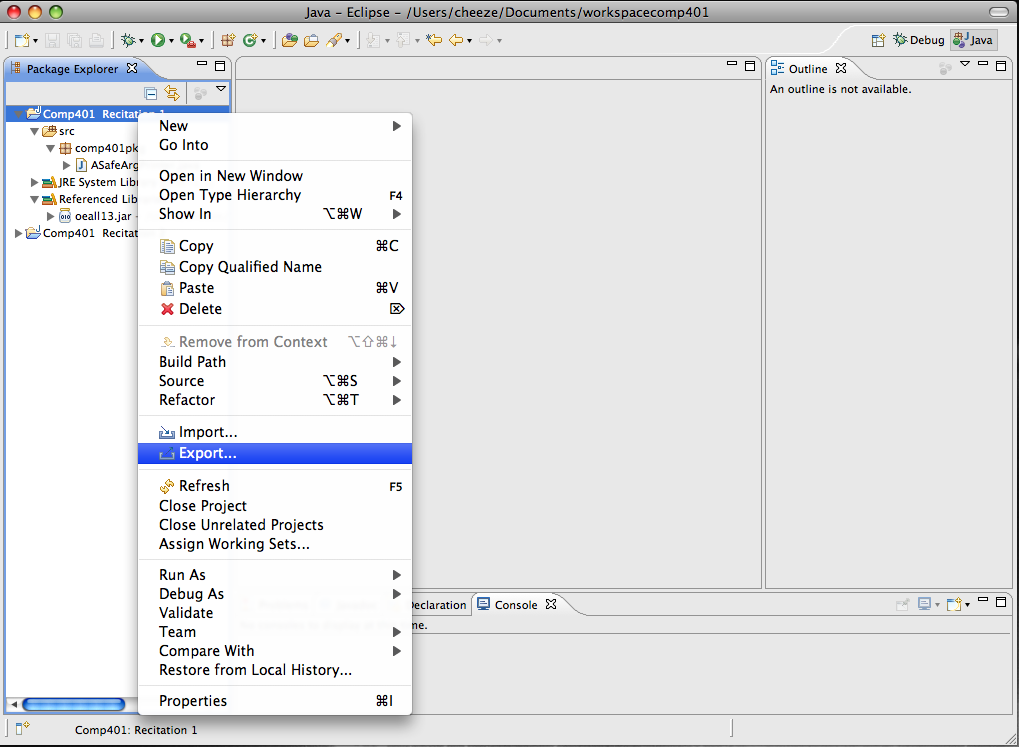Expand the second collapsed Comp401 project

point(18,233)
